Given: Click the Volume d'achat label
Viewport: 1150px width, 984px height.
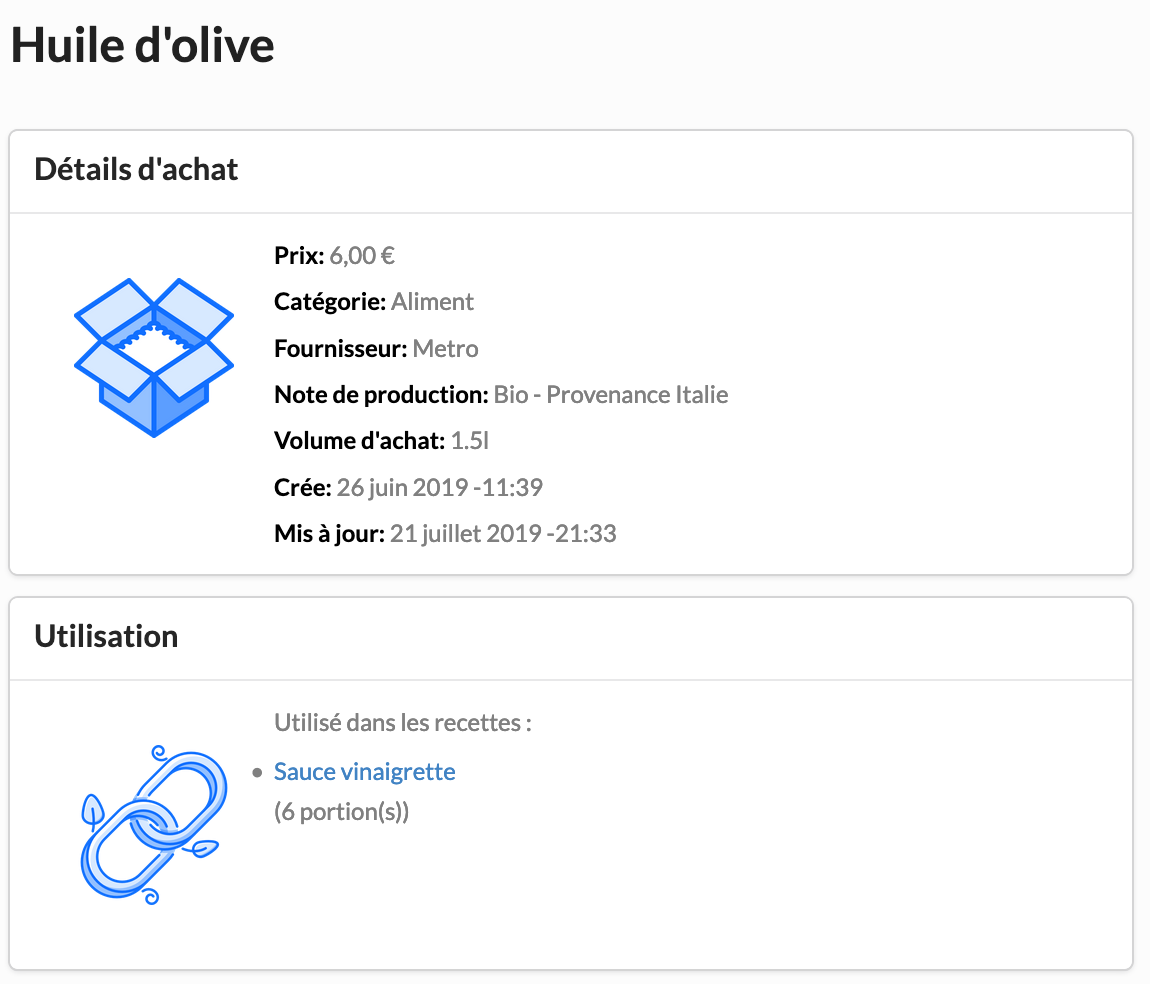Looking at the screenshot, I should (359, 441).
